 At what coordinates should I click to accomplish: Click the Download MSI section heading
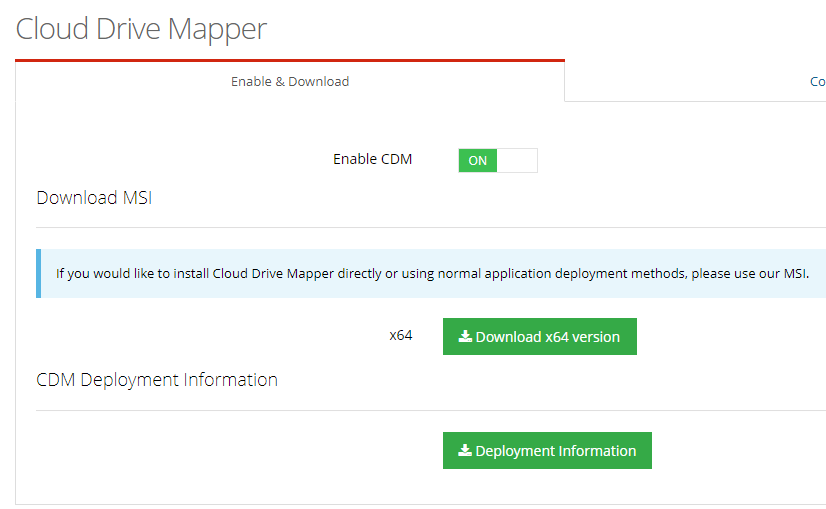(94, 197)
